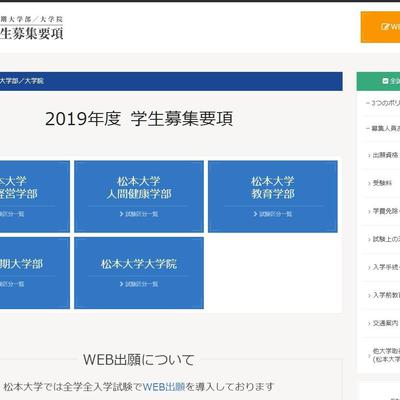Open the 松本大学 教育学部 tile
The width and height of the screenshot is (400, 400).
[x=273, y=196]
